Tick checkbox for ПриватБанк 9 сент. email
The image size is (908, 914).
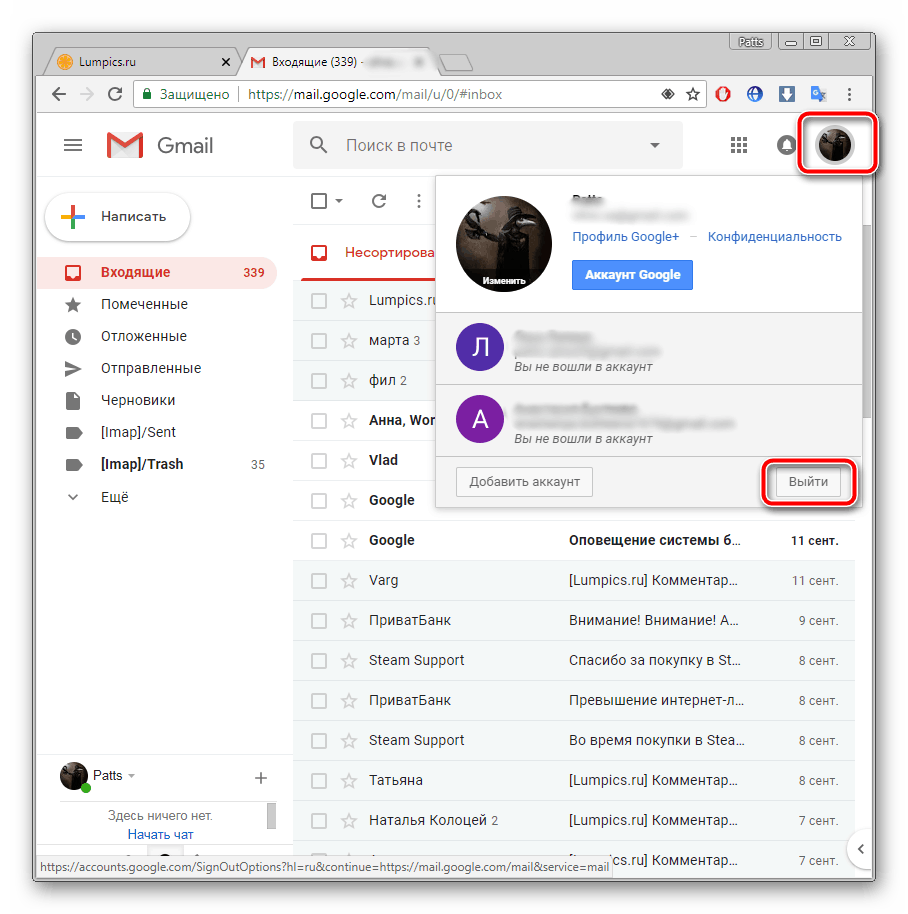coord(319,621)
